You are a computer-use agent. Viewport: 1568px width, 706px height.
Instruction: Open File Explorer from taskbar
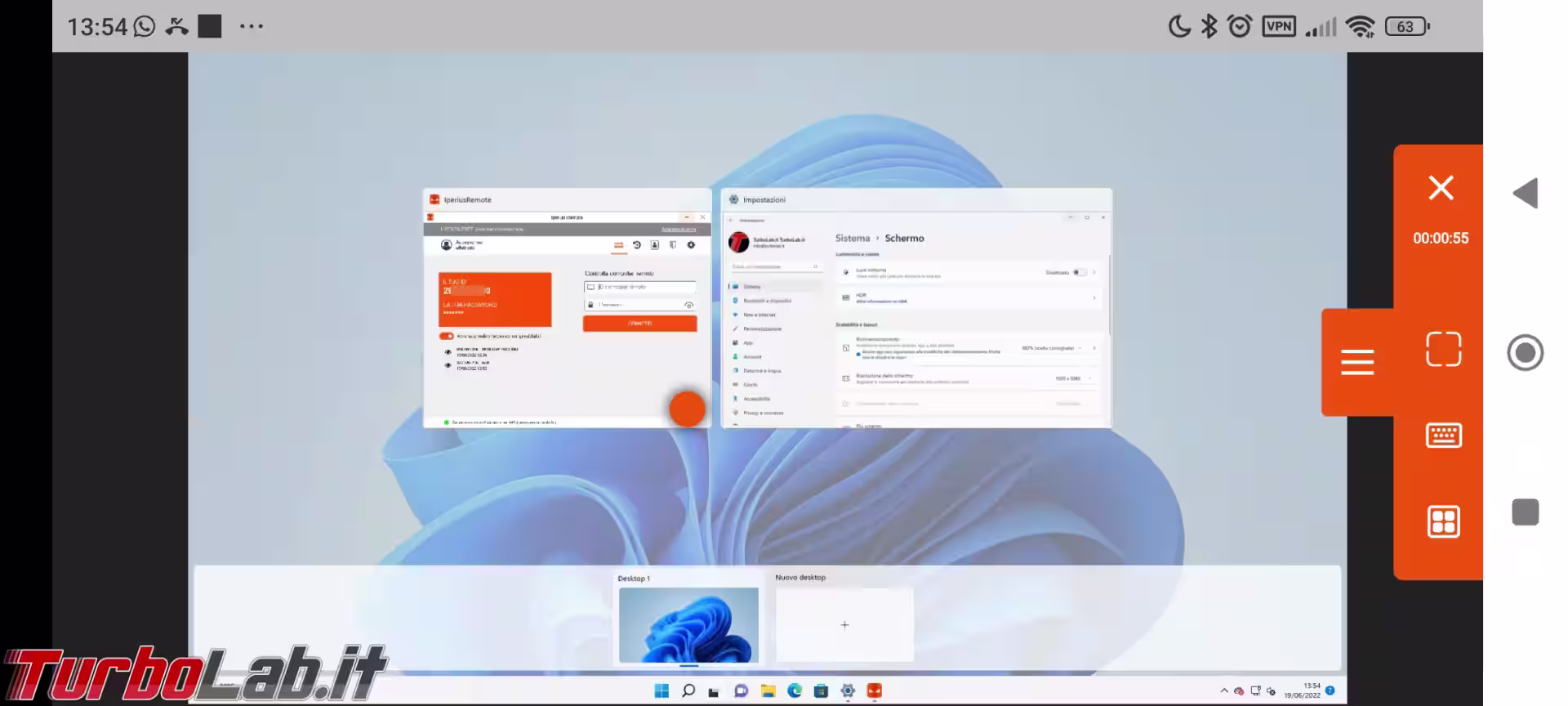pos(768,691)
